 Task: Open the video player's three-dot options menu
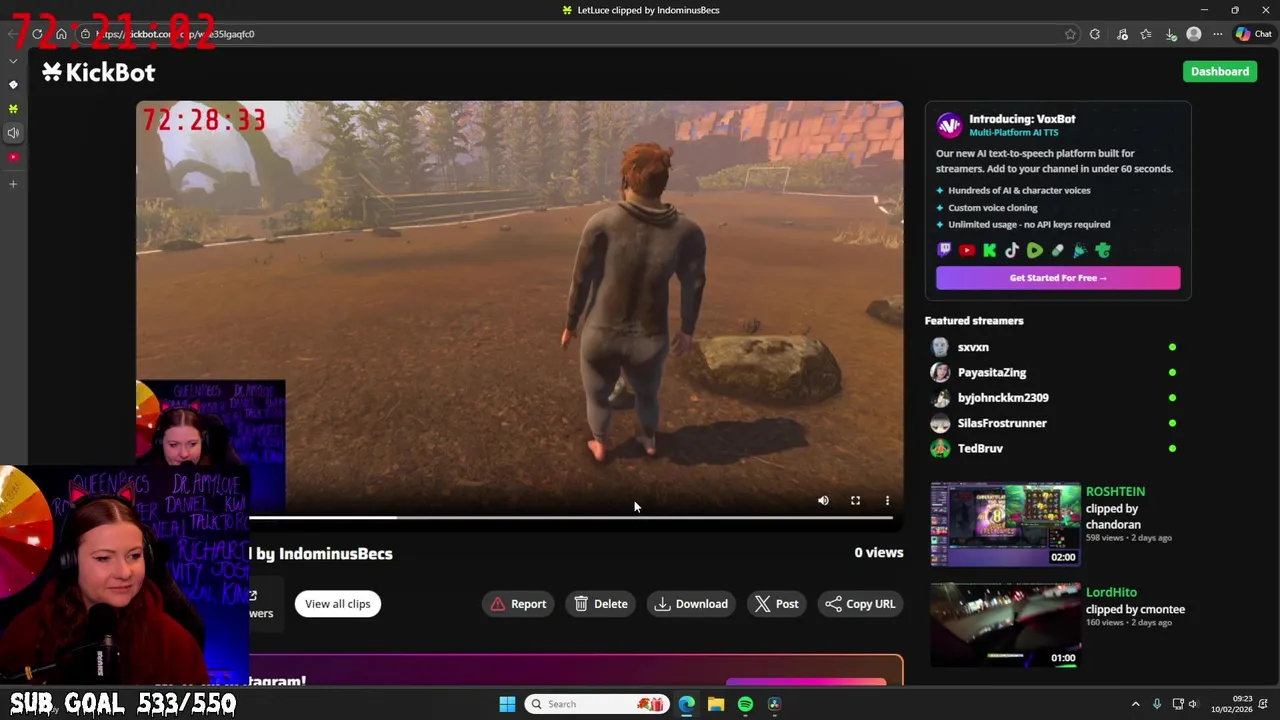point(887,501)
